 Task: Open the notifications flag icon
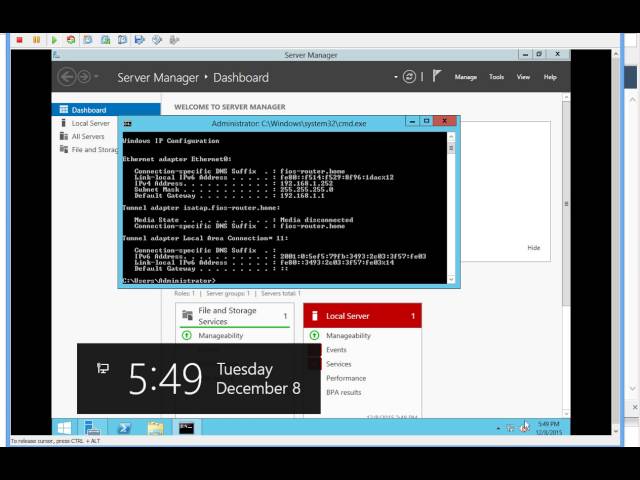point(436,76)
